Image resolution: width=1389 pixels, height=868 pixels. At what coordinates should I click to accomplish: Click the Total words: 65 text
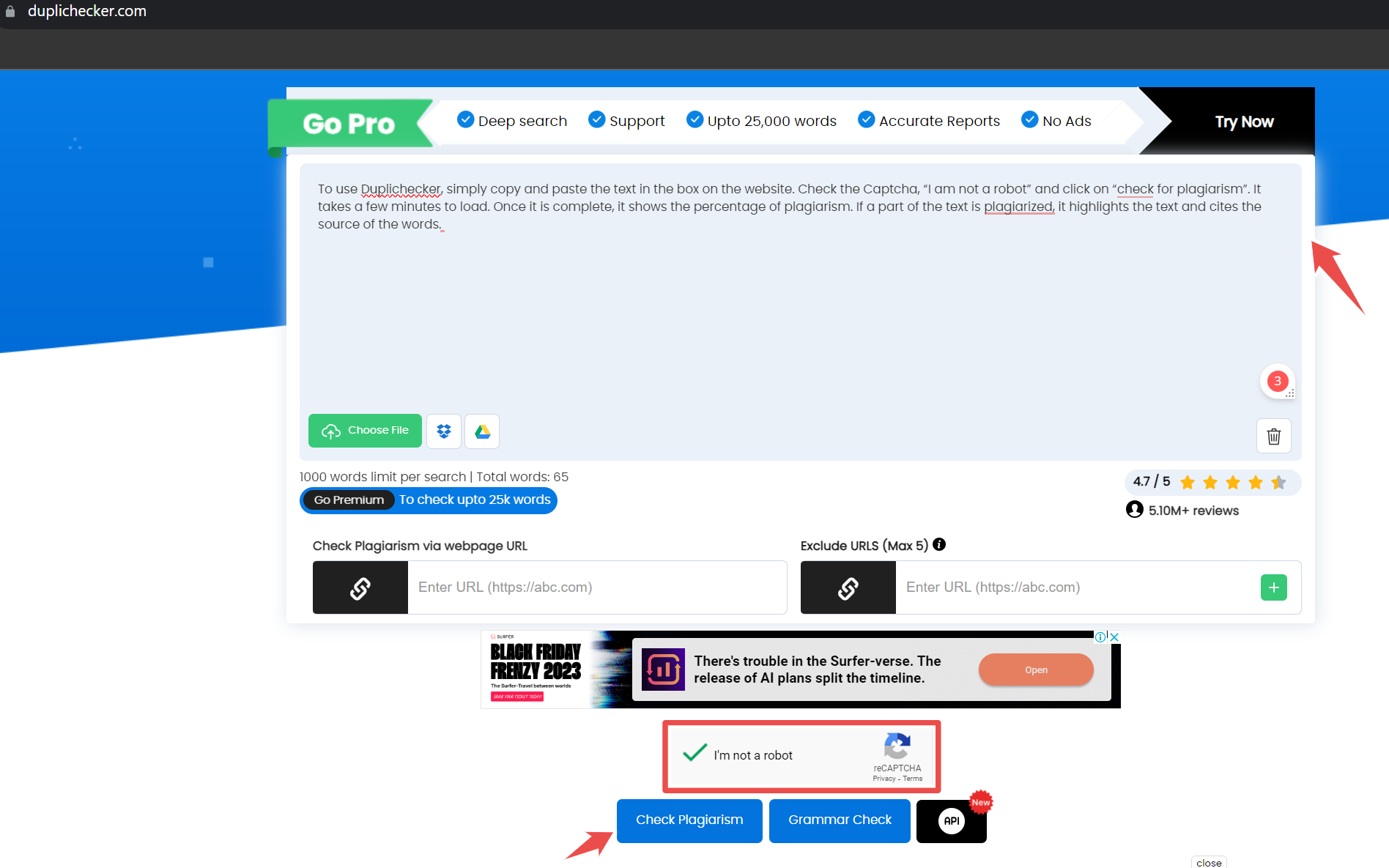[x=522, y=477]
